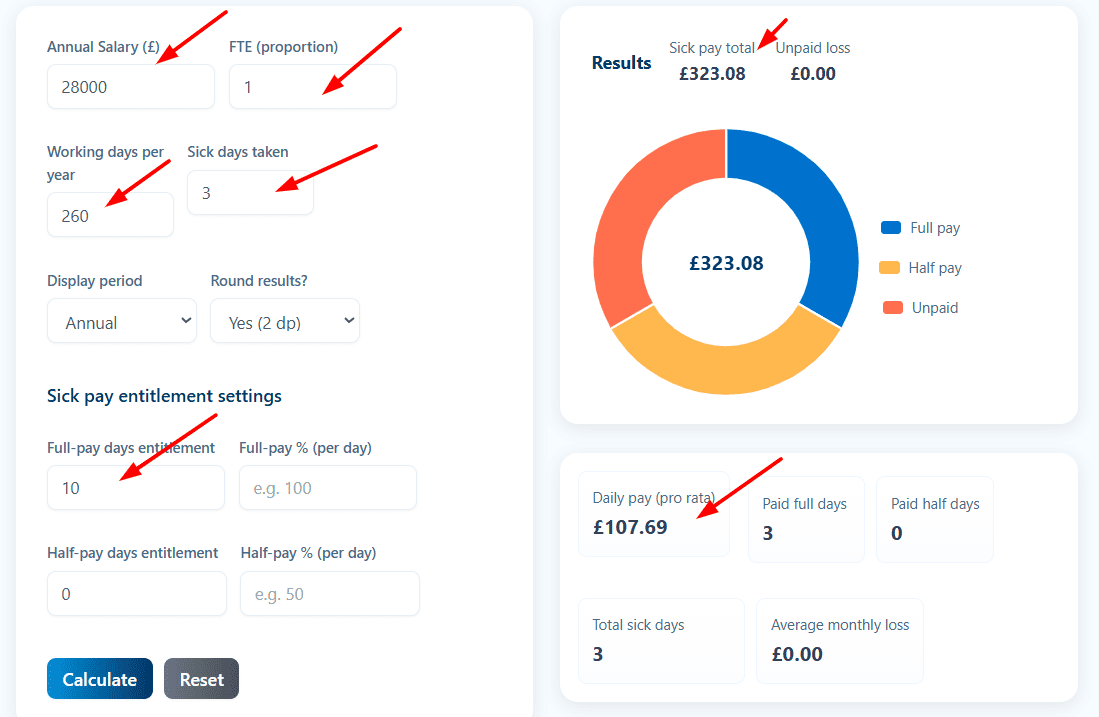Select the Full-pay % per day field
1099x717 pixels.
click(327, 488)
